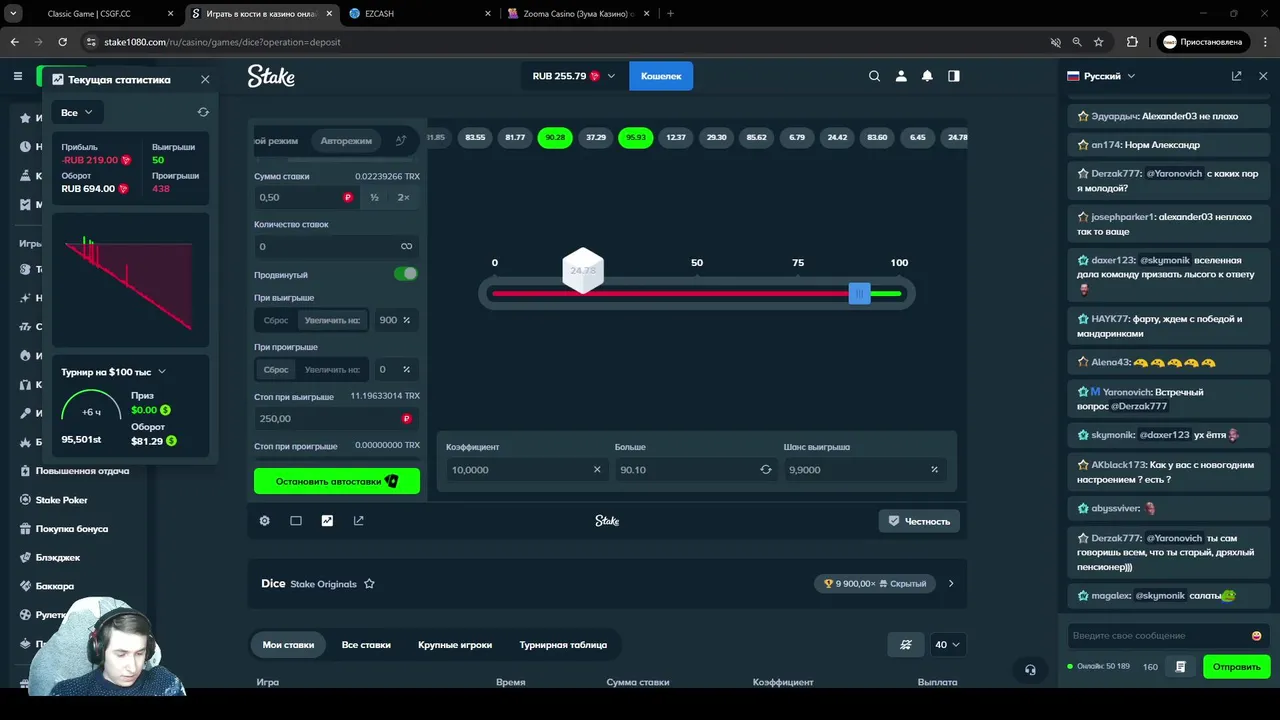Select the Мои ставки tab
This screenshot has width=1280, height=720.
288,645
